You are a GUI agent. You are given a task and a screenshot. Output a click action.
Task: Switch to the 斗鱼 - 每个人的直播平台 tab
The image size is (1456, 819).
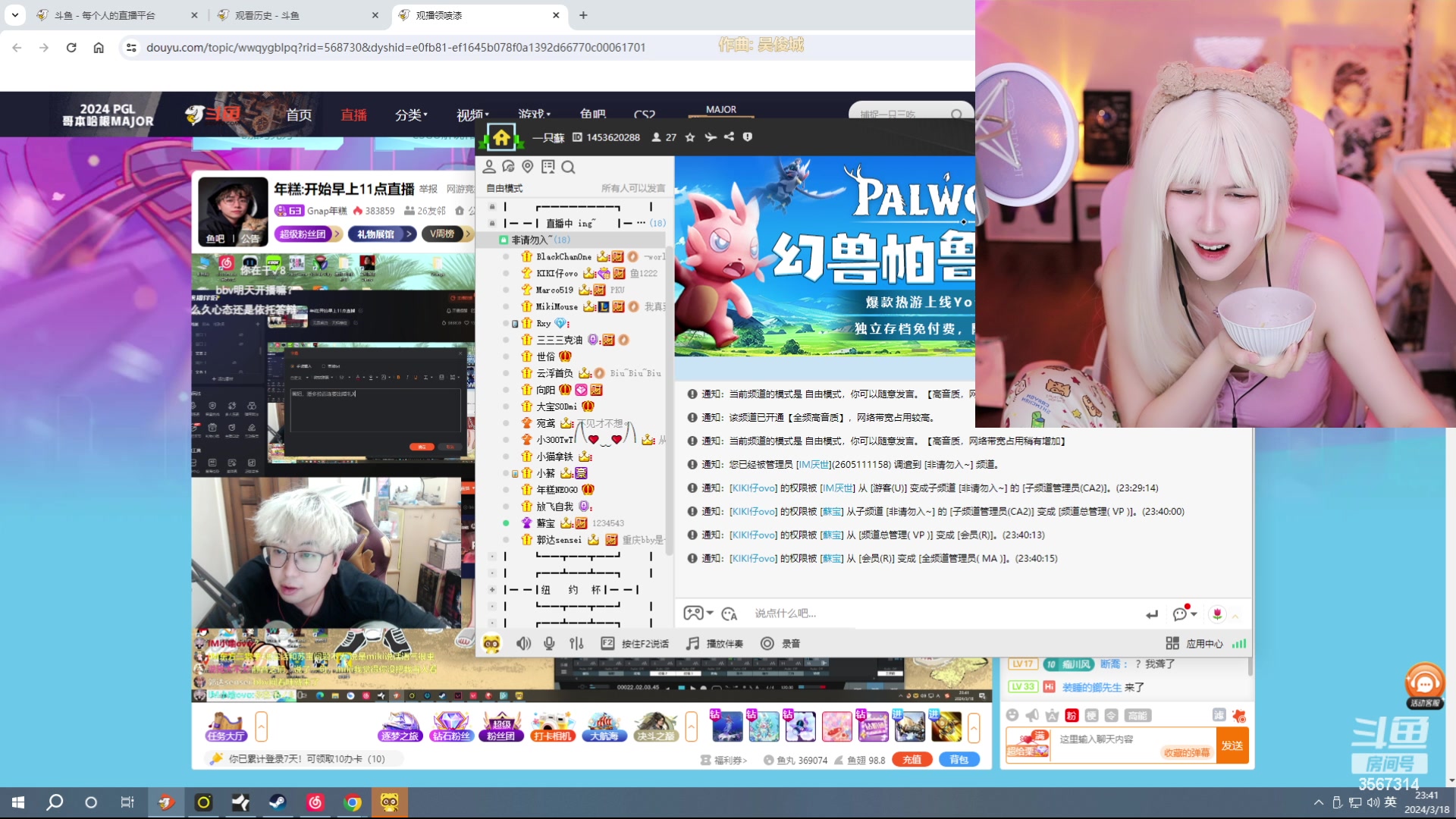click(x=117, y=15)
